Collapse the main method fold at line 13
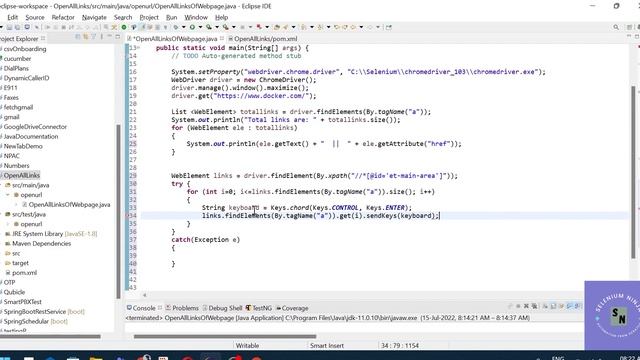Image resolution: width=640 pixels, height=360 pixels. tap(138, 48)
